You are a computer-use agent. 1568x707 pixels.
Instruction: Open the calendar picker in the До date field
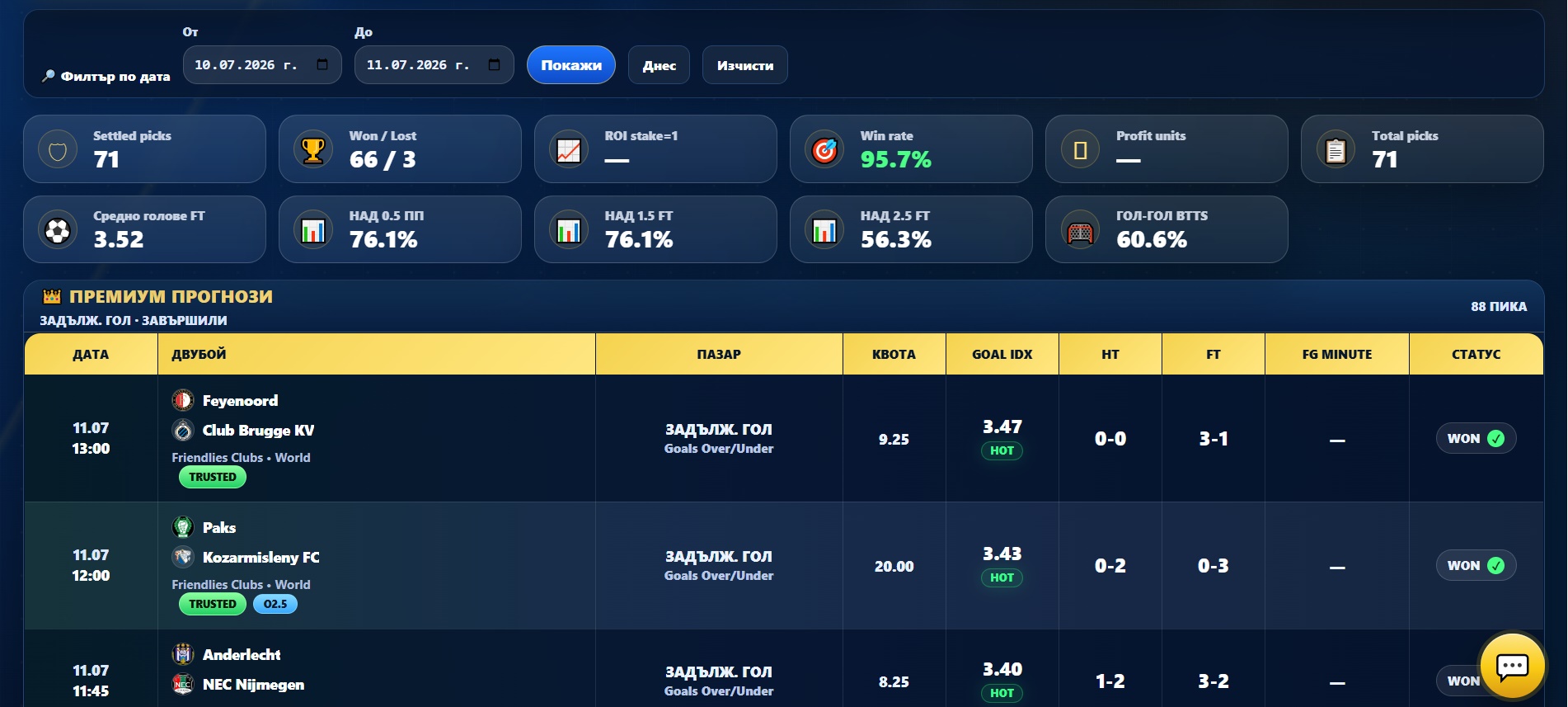[x=494, y=64]
